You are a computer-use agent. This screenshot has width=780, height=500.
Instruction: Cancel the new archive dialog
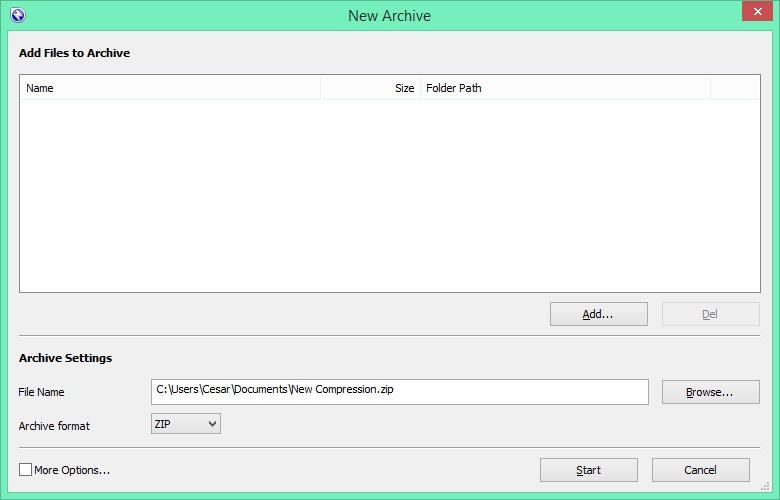click(x=700, y=470)
